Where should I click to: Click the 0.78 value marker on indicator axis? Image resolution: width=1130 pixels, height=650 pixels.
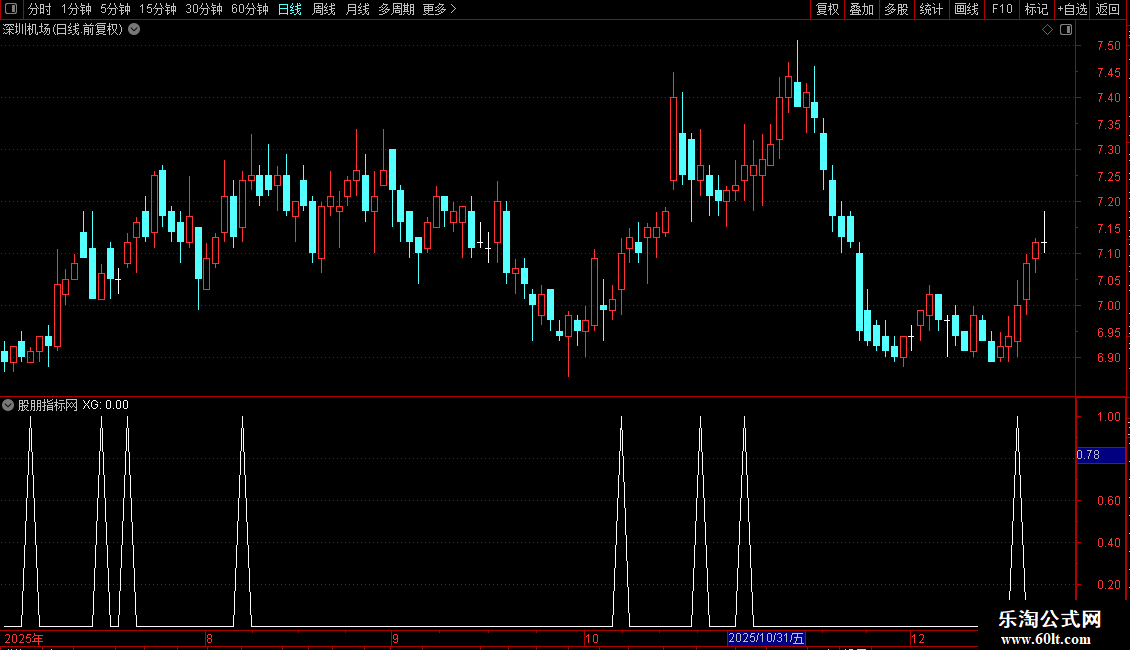(1100, 455)
